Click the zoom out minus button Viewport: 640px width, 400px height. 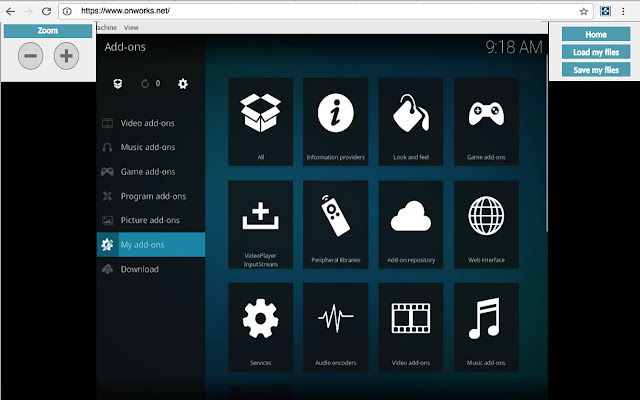[30, 57]
